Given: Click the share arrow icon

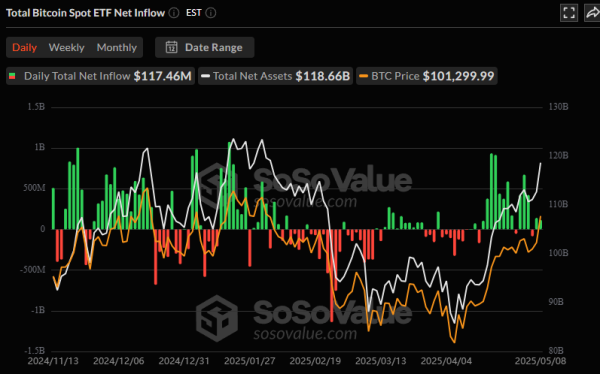Looking at the screenshot, I should tap(592, 13).
